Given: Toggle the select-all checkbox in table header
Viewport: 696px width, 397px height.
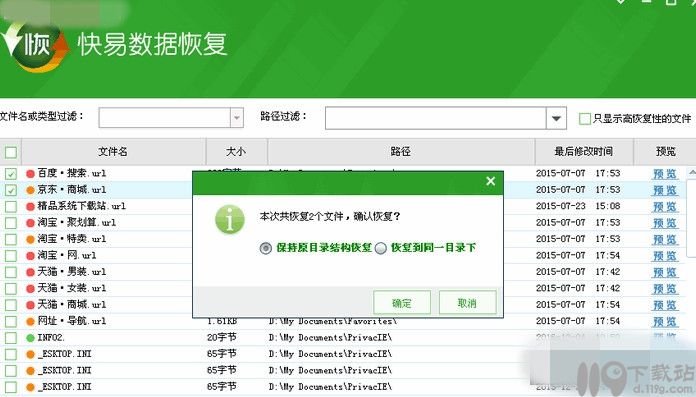Looking at the screenshot, I should 11,152.
